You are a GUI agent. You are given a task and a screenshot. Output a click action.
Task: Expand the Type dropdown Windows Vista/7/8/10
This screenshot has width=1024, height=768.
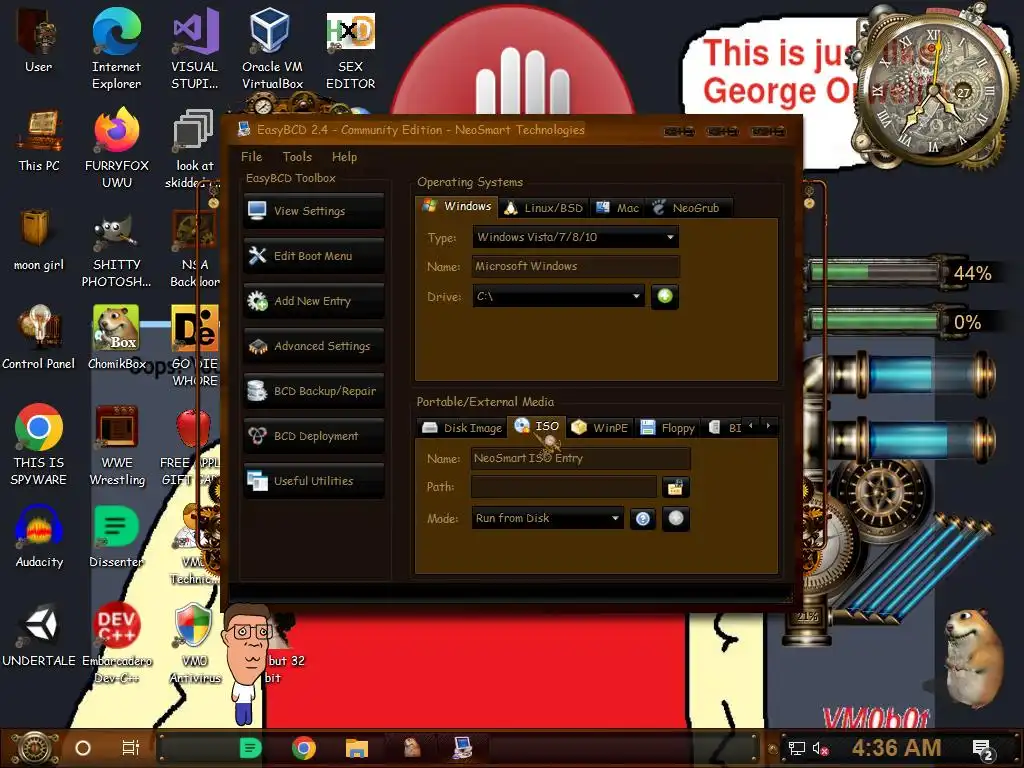575,237
